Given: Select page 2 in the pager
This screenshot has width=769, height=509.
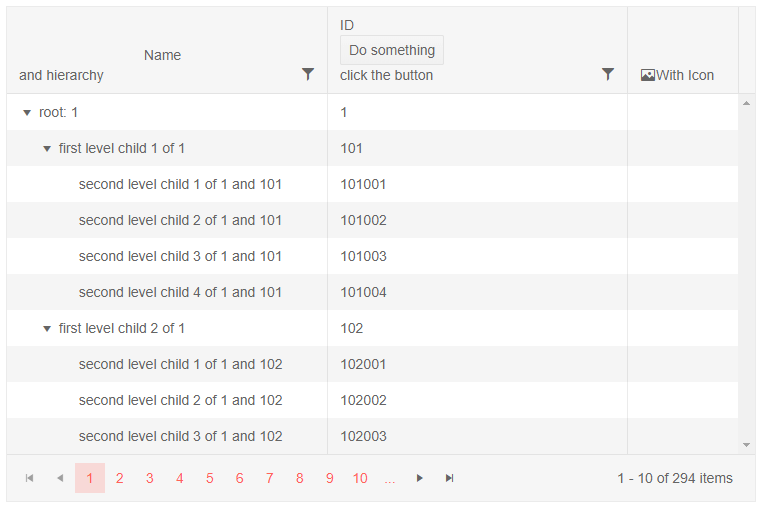Looking at the screenshot, I should [120, 478].
